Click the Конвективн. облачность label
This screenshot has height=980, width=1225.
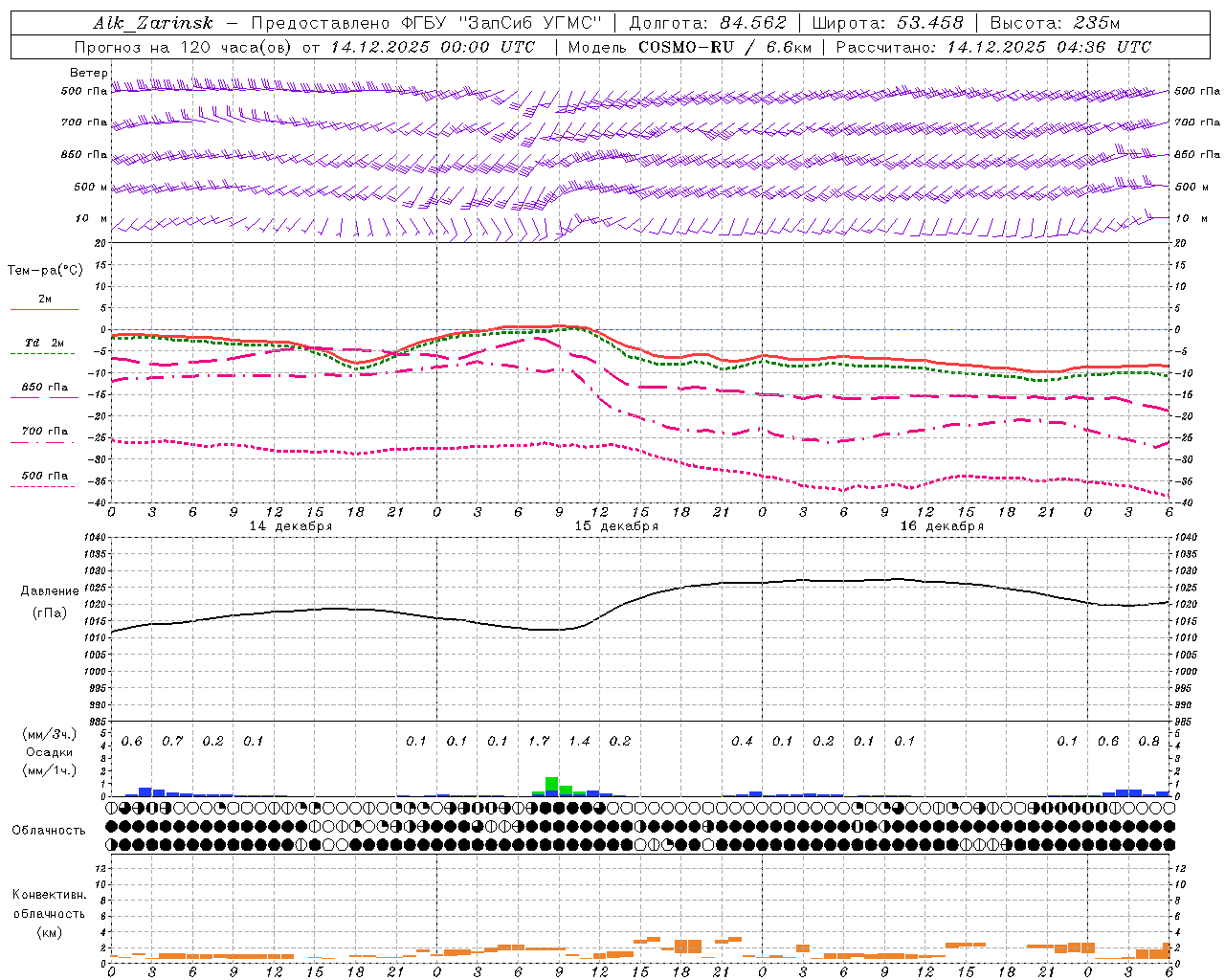[49, 904]
